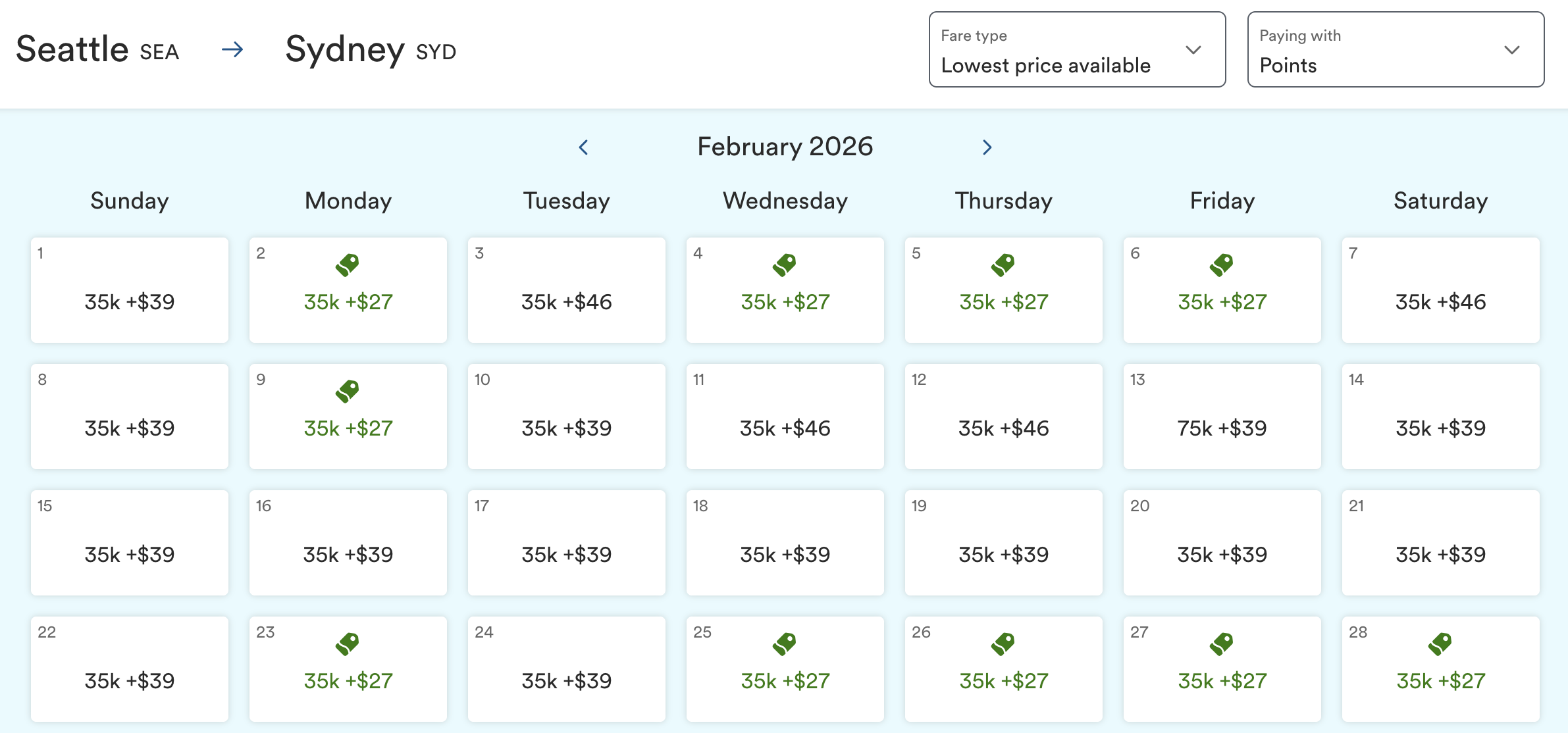Click the green tag icon on February 23
Image resolution: width=1568 pixels, height=733 pixels.
347,644
